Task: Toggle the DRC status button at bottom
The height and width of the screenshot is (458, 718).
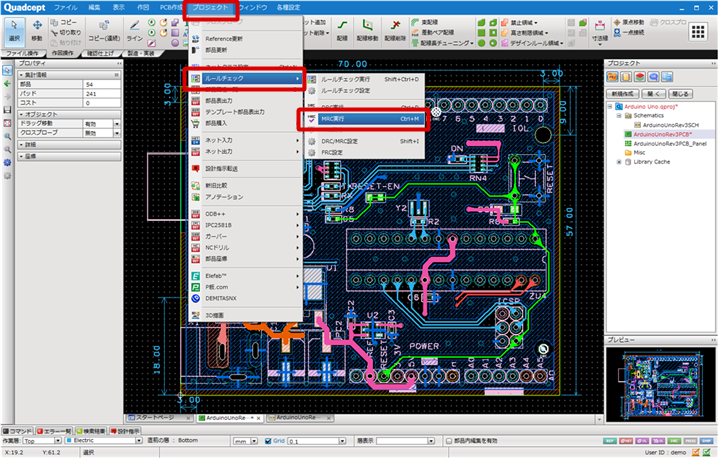Action: tap(674, 441)
